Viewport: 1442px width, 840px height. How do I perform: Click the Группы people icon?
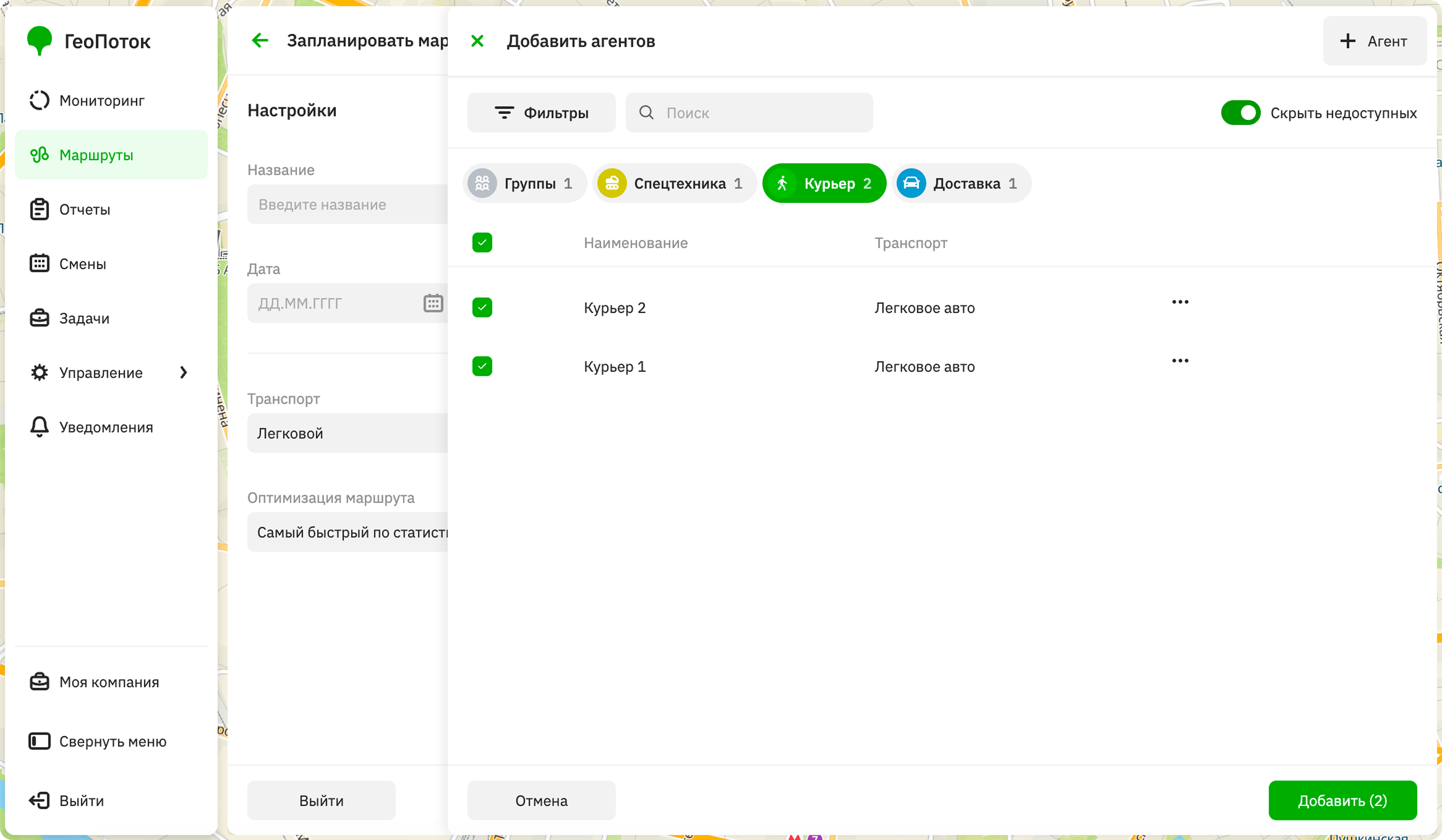click(x=482, y=183)
